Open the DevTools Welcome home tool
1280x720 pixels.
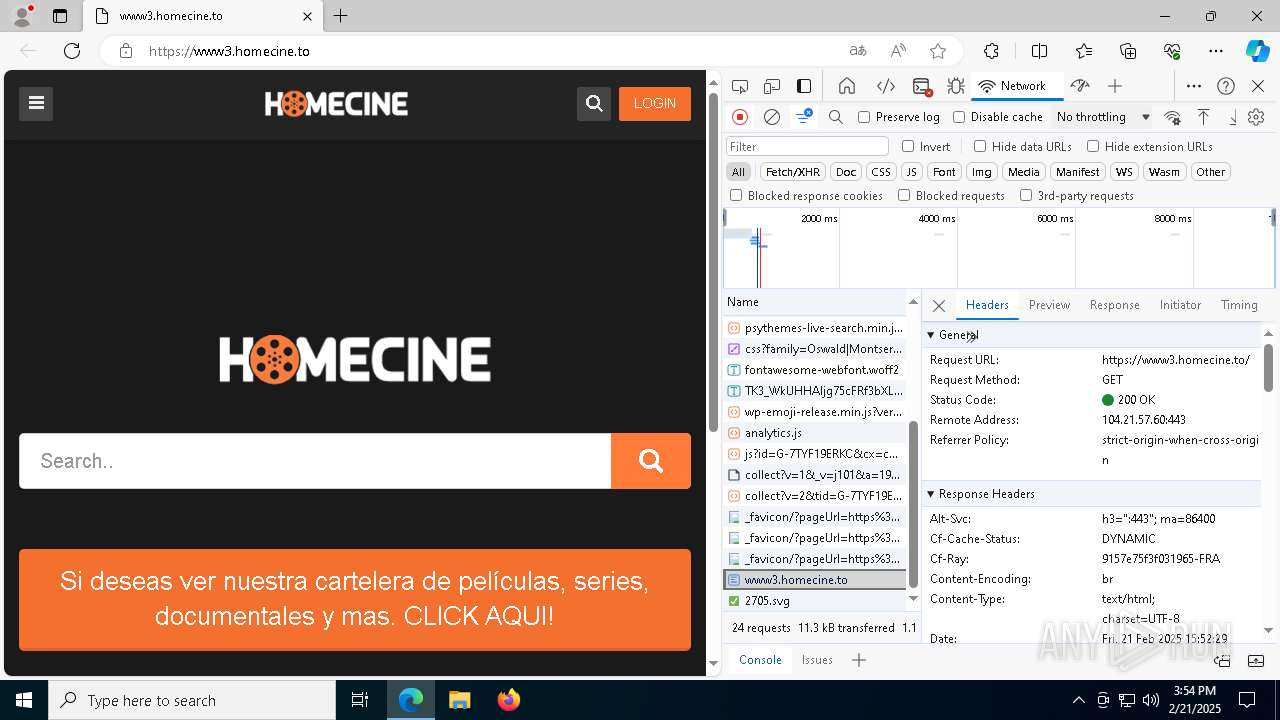847,86
